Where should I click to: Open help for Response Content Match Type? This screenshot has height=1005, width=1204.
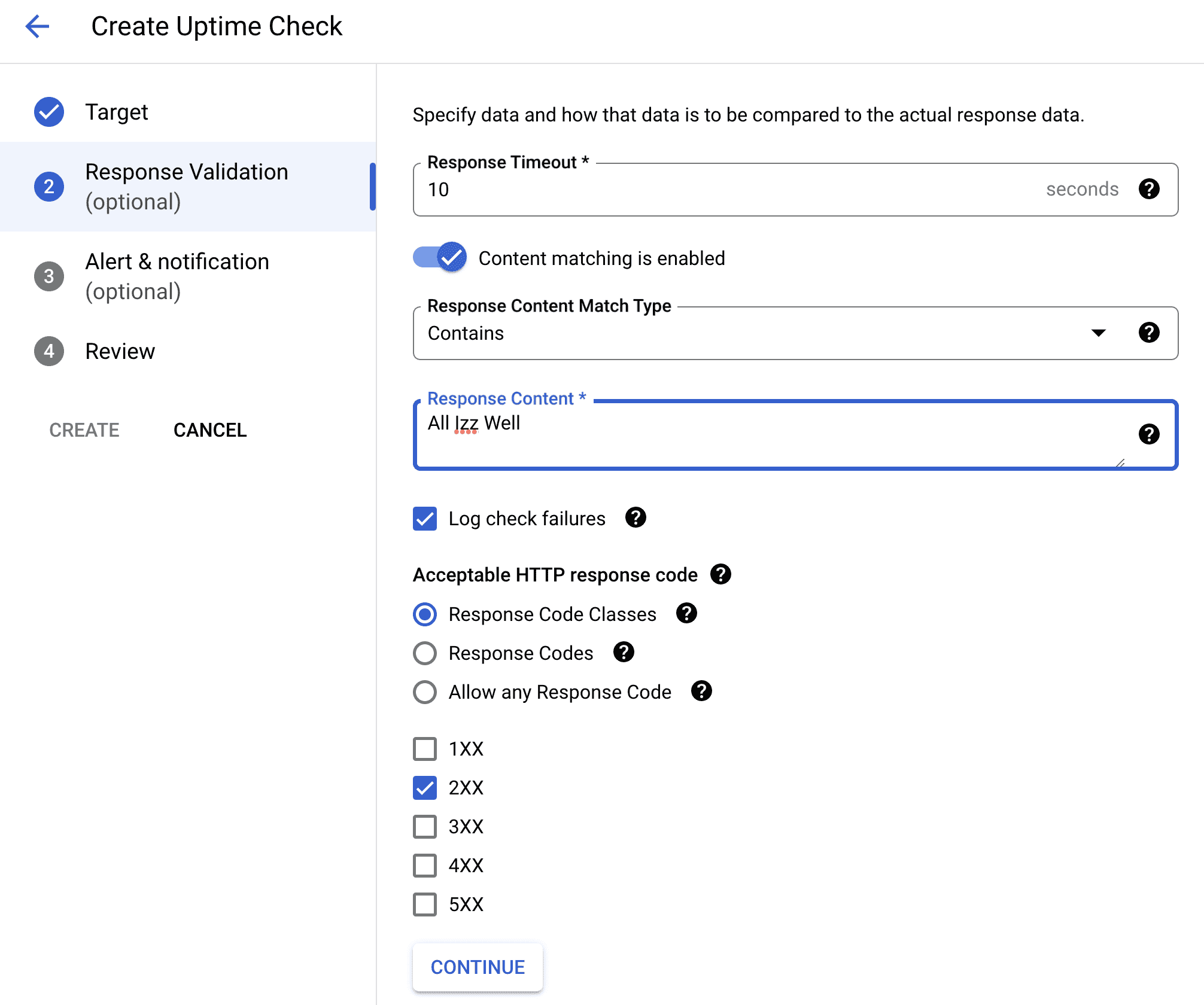tap(1149, 333)
